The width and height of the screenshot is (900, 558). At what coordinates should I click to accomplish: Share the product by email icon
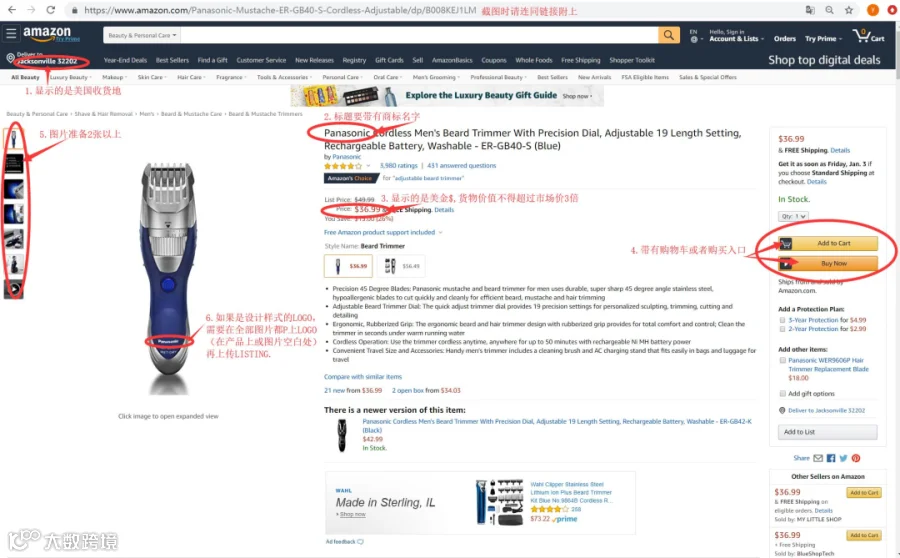point(818,458)
